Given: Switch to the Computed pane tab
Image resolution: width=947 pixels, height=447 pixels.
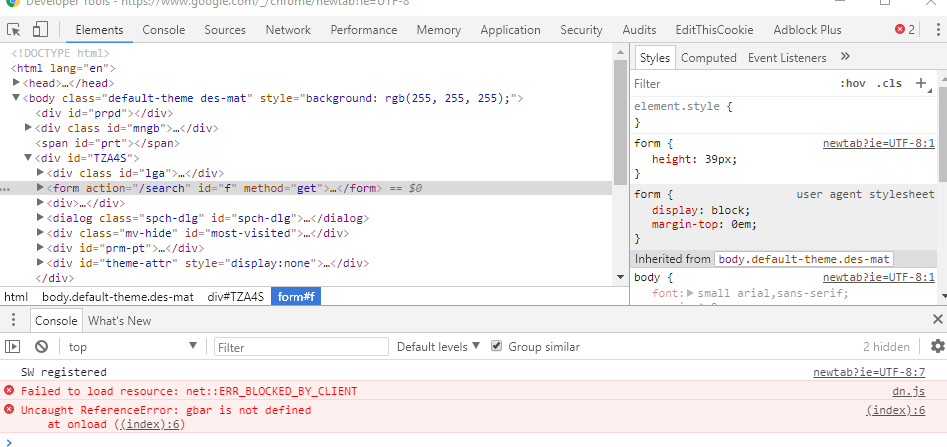Looking at the screenshot, I should point(708,57).
